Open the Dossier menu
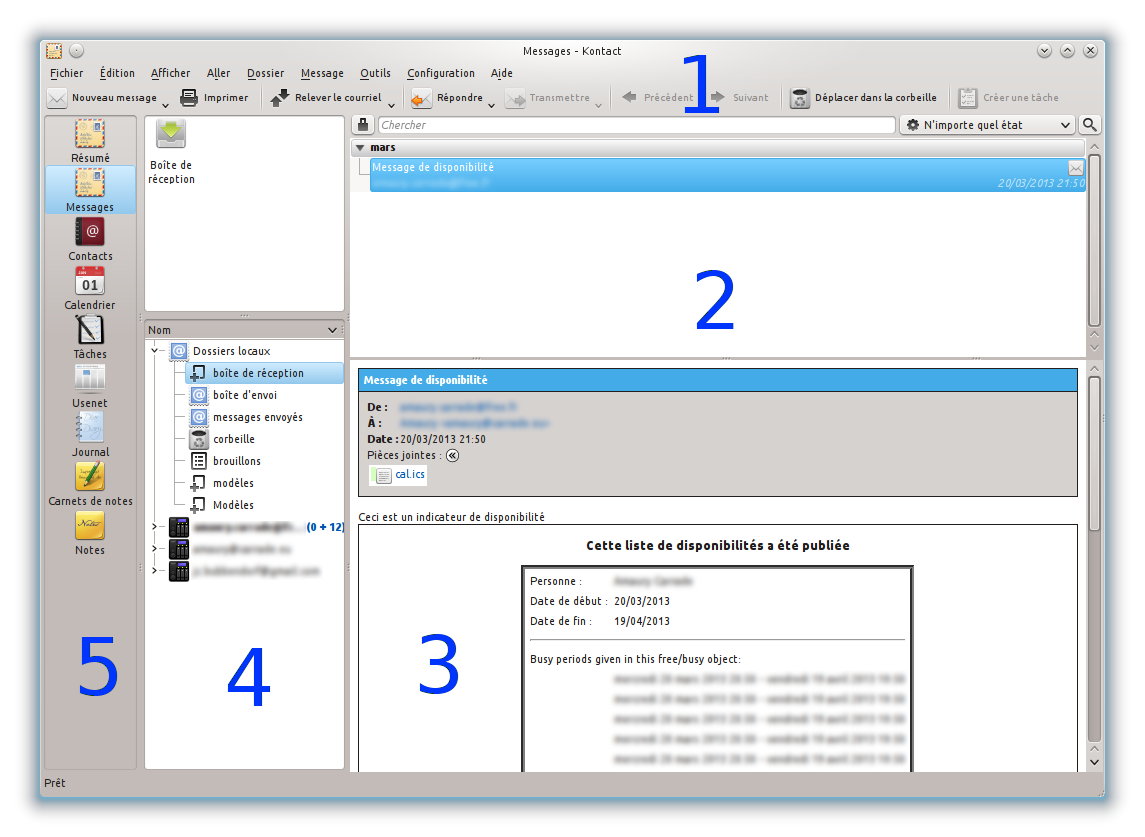1145x837 pixels. pyautogui.click(x=265, y=73)
